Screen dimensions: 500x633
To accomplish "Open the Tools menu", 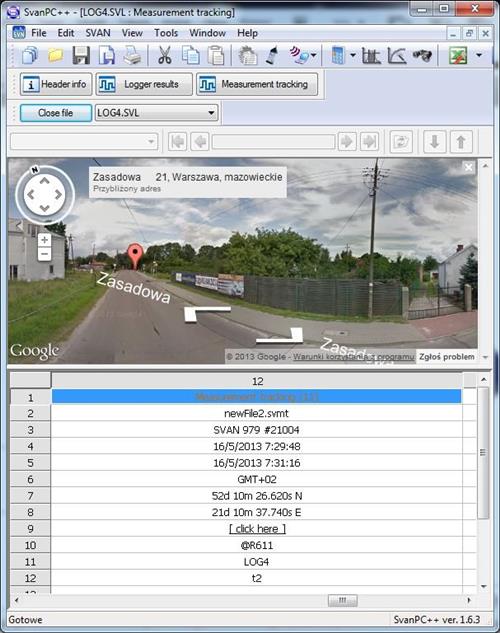I will [166, 33].
